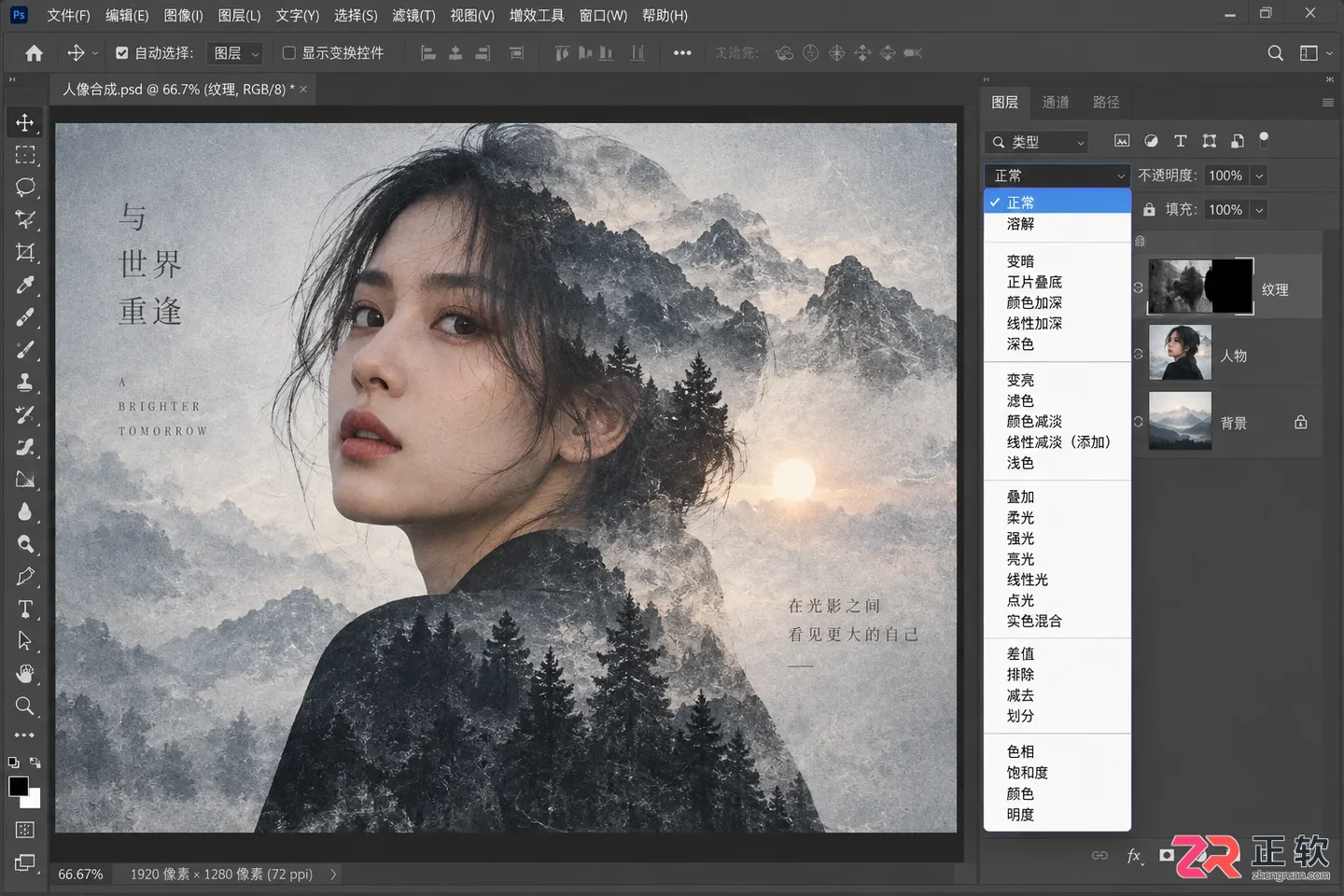This screenshot has height=896, width=1344.
Task: Filter layers by pixel layer icon
Action: point(1122,141)
